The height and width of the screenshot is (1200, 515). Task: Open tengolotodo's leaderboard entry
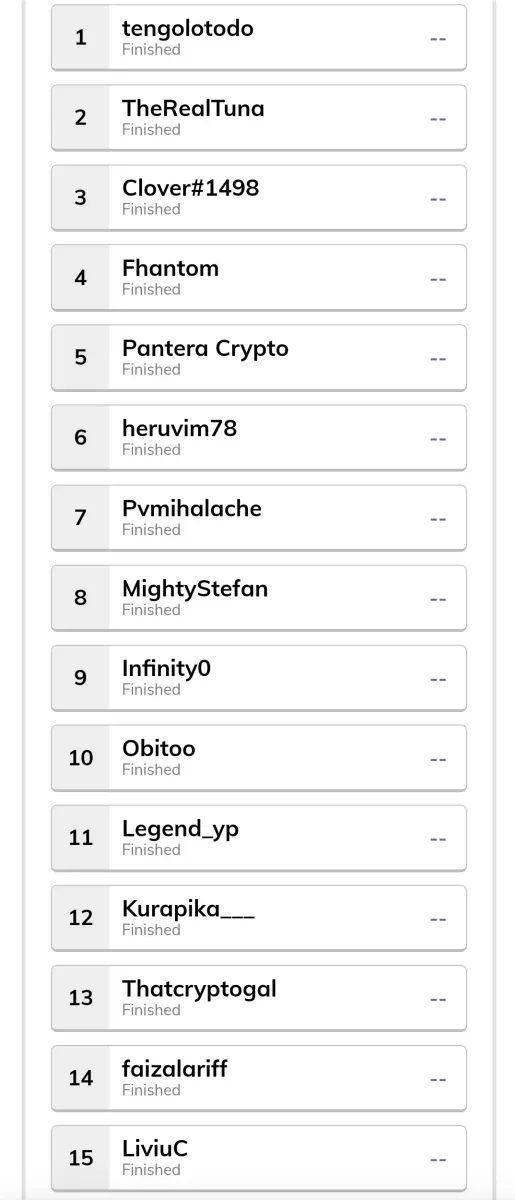[x=258, y=38]
